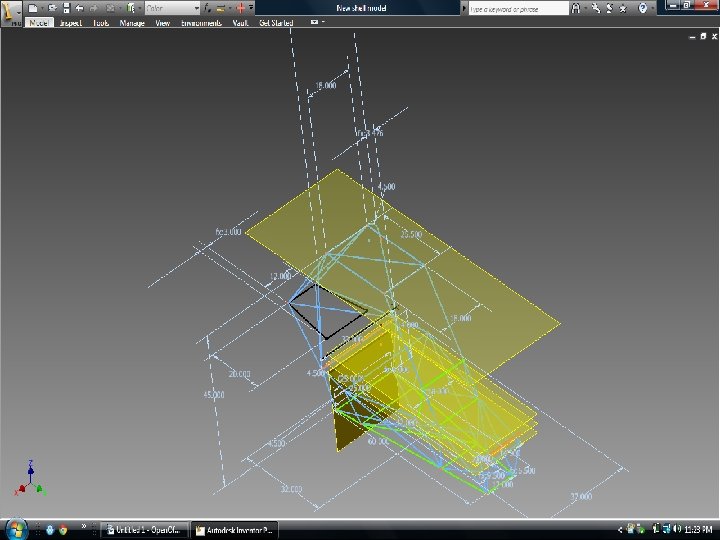The image size is (720, 540).
Task: Open the Environments ribbon tab
Action: [x=201, y=22]
